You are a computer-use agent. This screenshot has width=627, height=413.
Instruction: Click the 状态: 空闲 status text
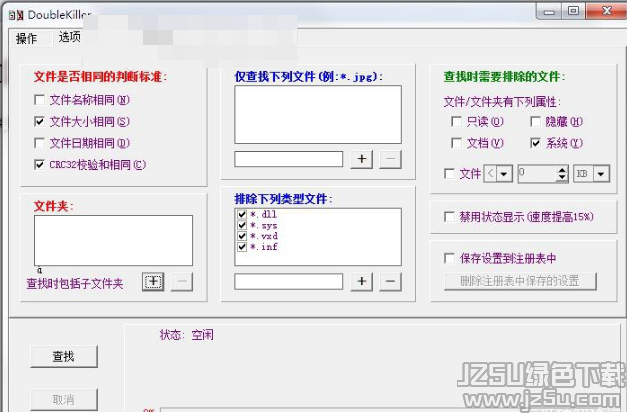187,335
